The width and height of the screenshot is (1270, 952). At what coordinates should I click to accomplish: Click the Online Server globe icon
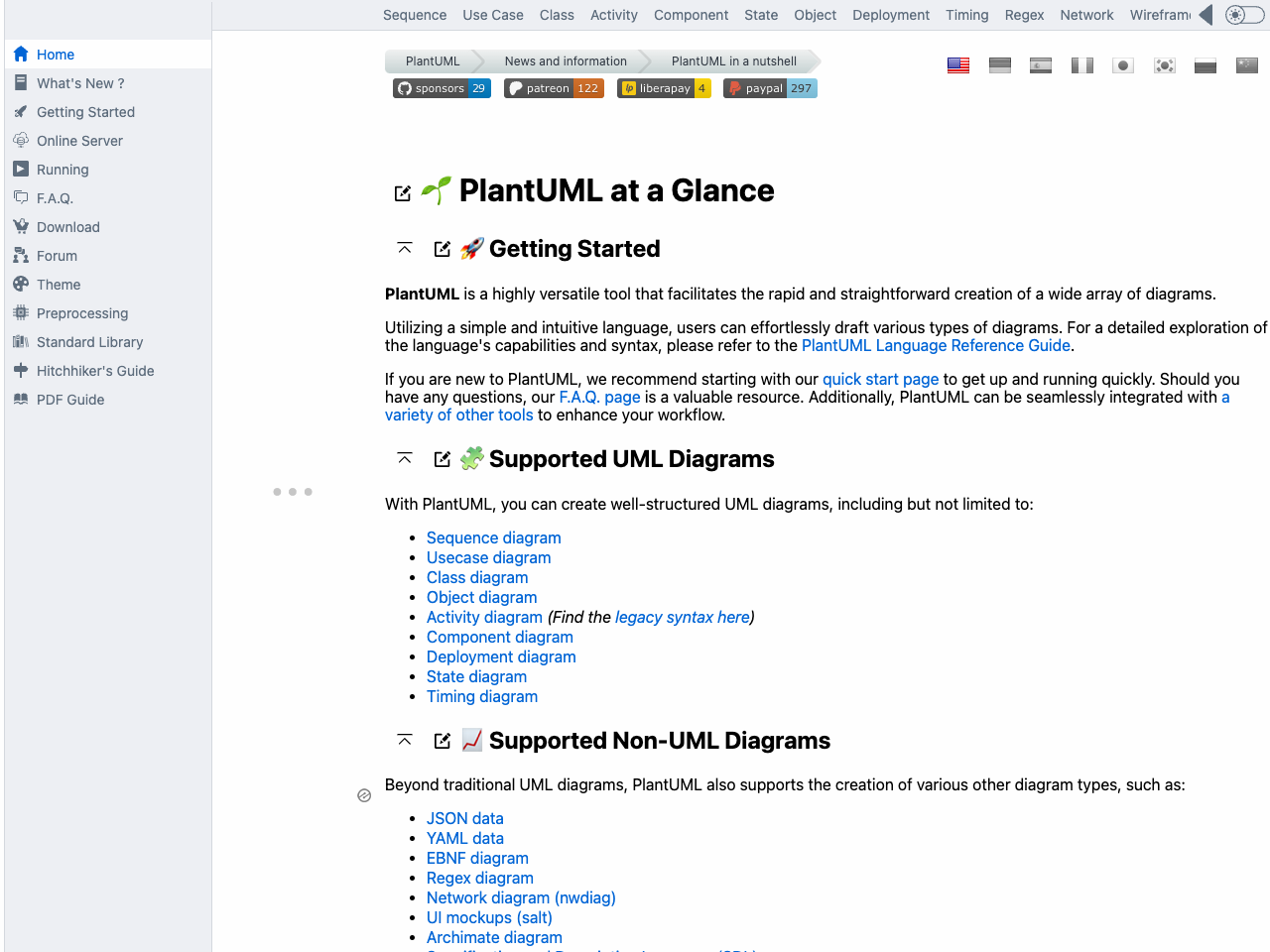(21, 141)
